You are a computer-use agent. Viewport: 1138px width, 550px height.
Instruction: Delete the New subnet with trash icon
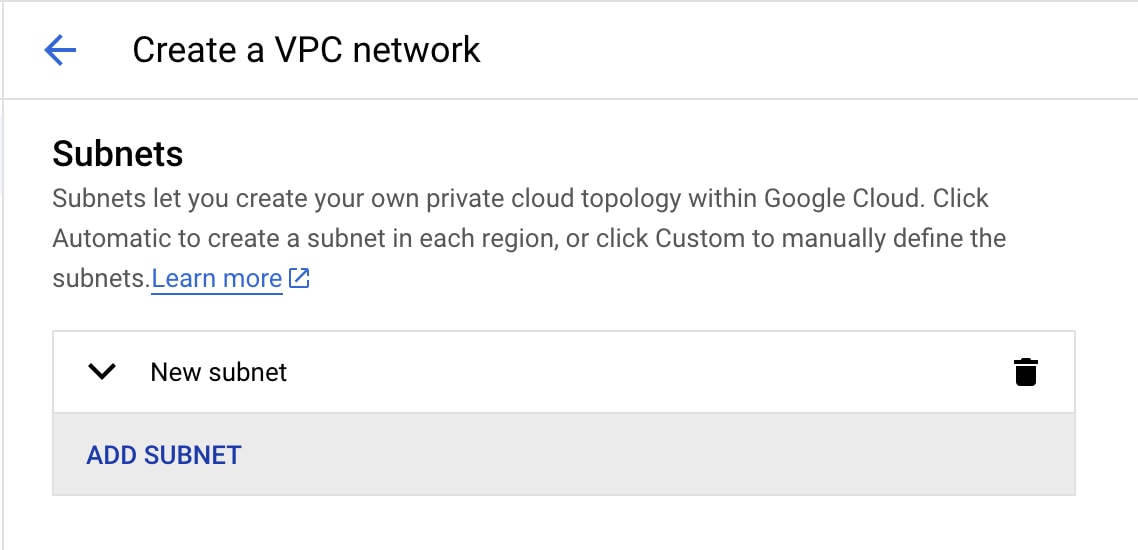point(1026,372)
